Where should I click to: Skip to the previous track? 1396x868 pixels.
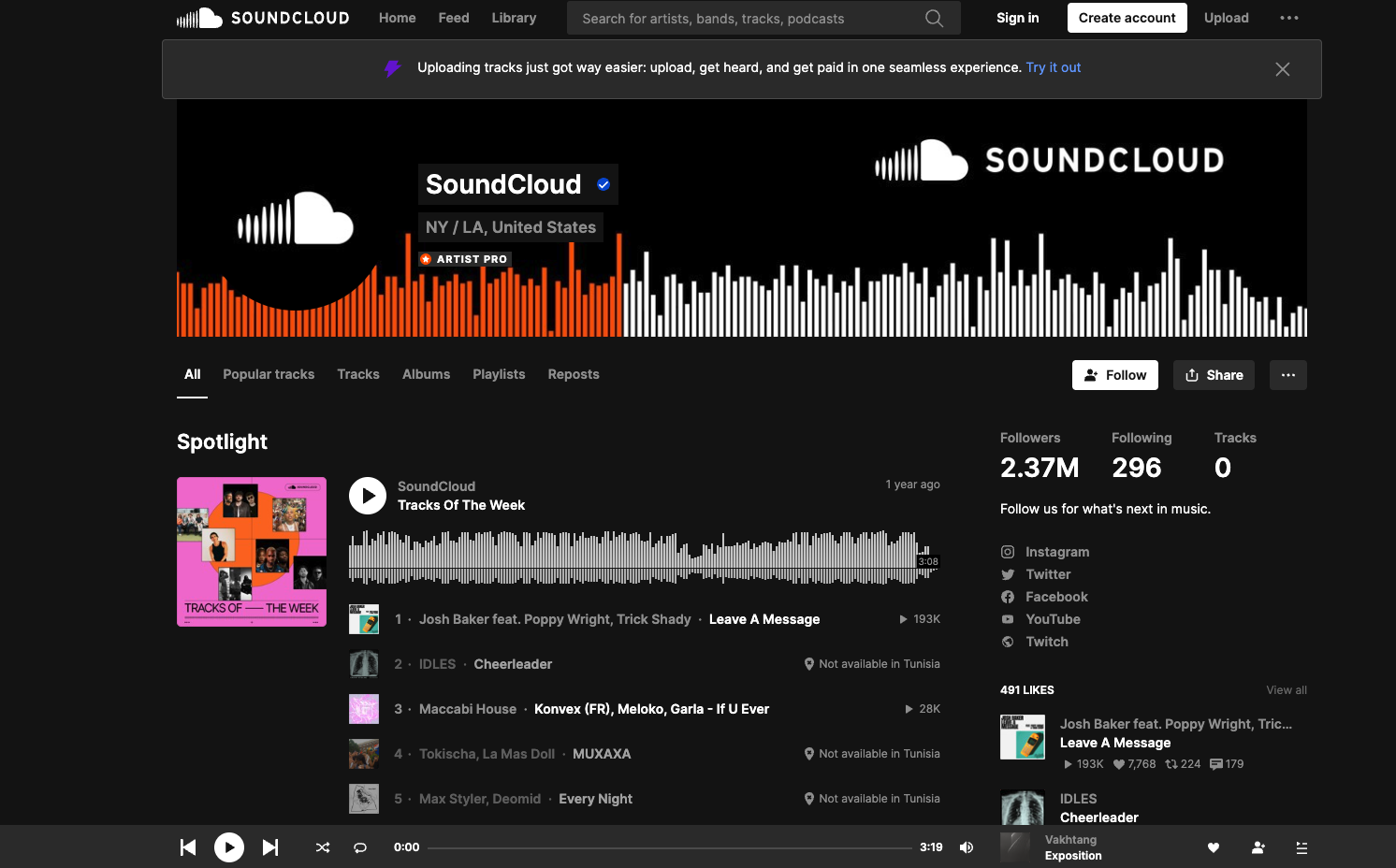pyautogui.click(x=188, y=847)
